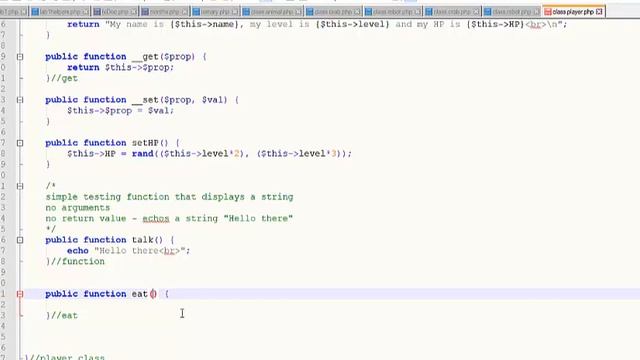Click the '$this->$prop = $val;' line
Screen dimensions: 640x360
(x=120, y=111)
